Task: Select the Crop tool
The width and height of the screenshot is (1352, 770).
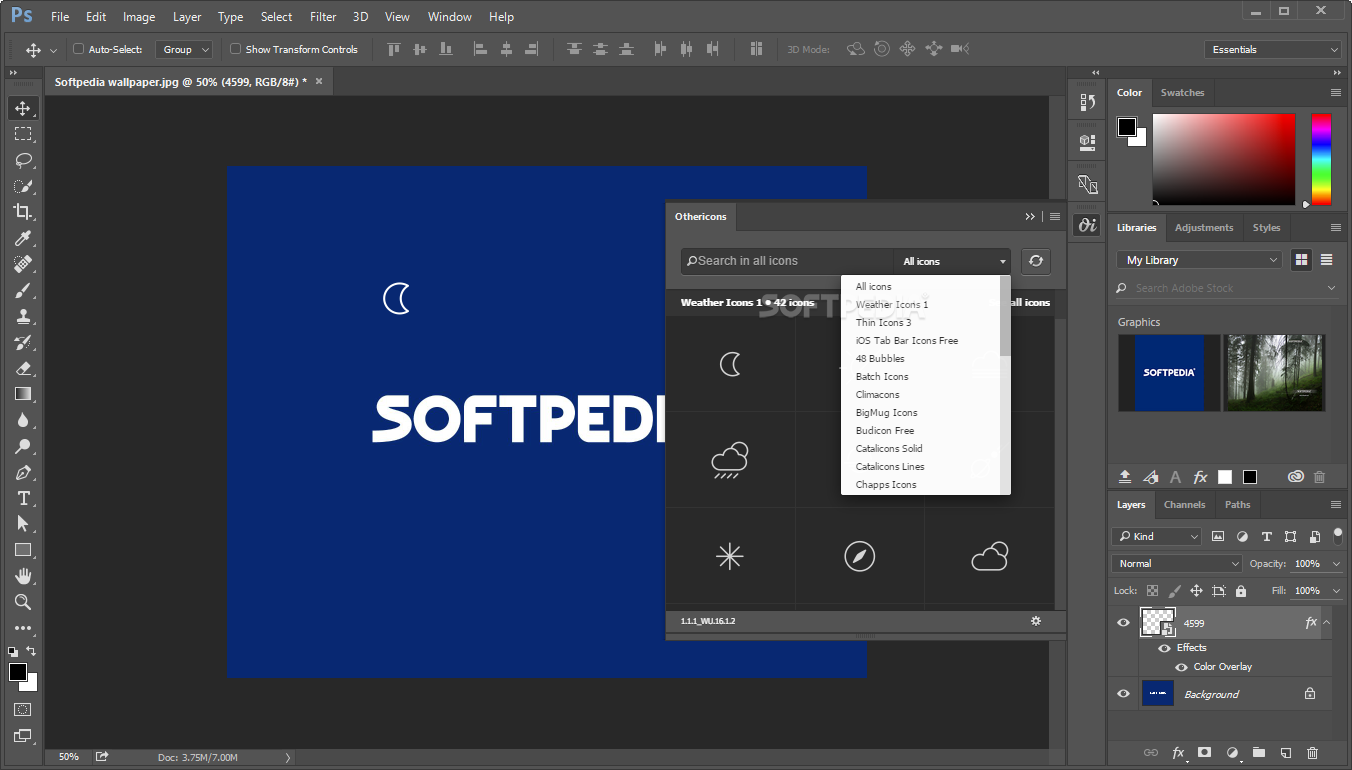Action: tap(23, 212)
